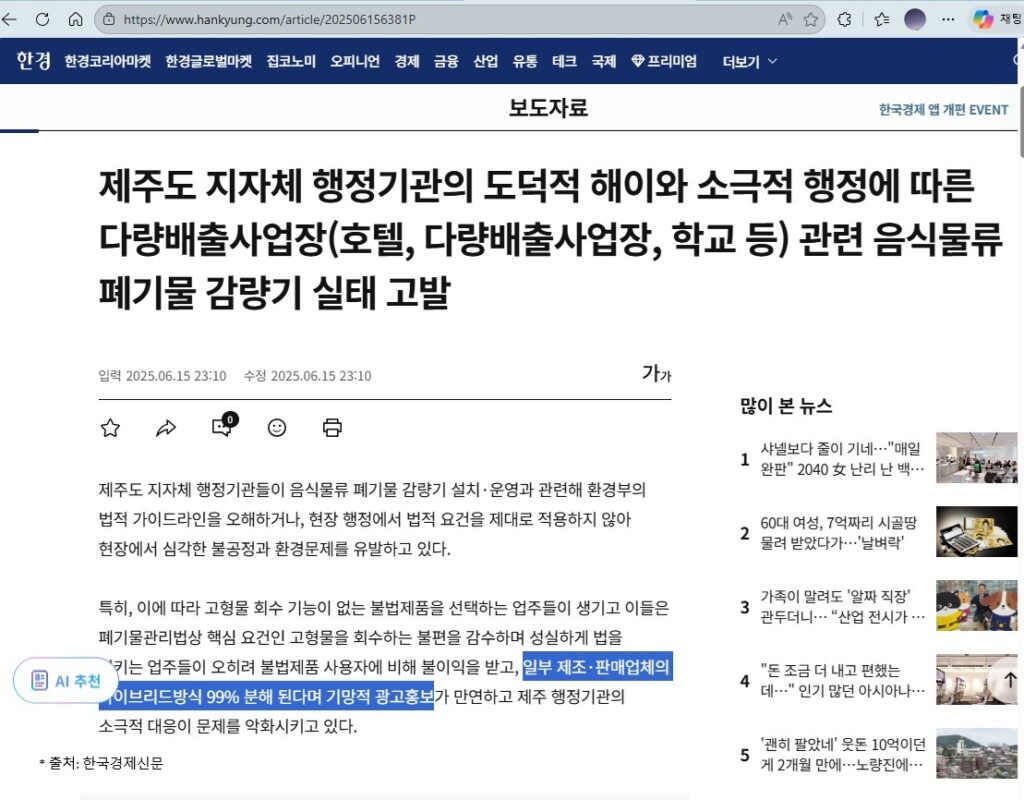Open 한경코리아마켓 menu

tap(108, 61)
